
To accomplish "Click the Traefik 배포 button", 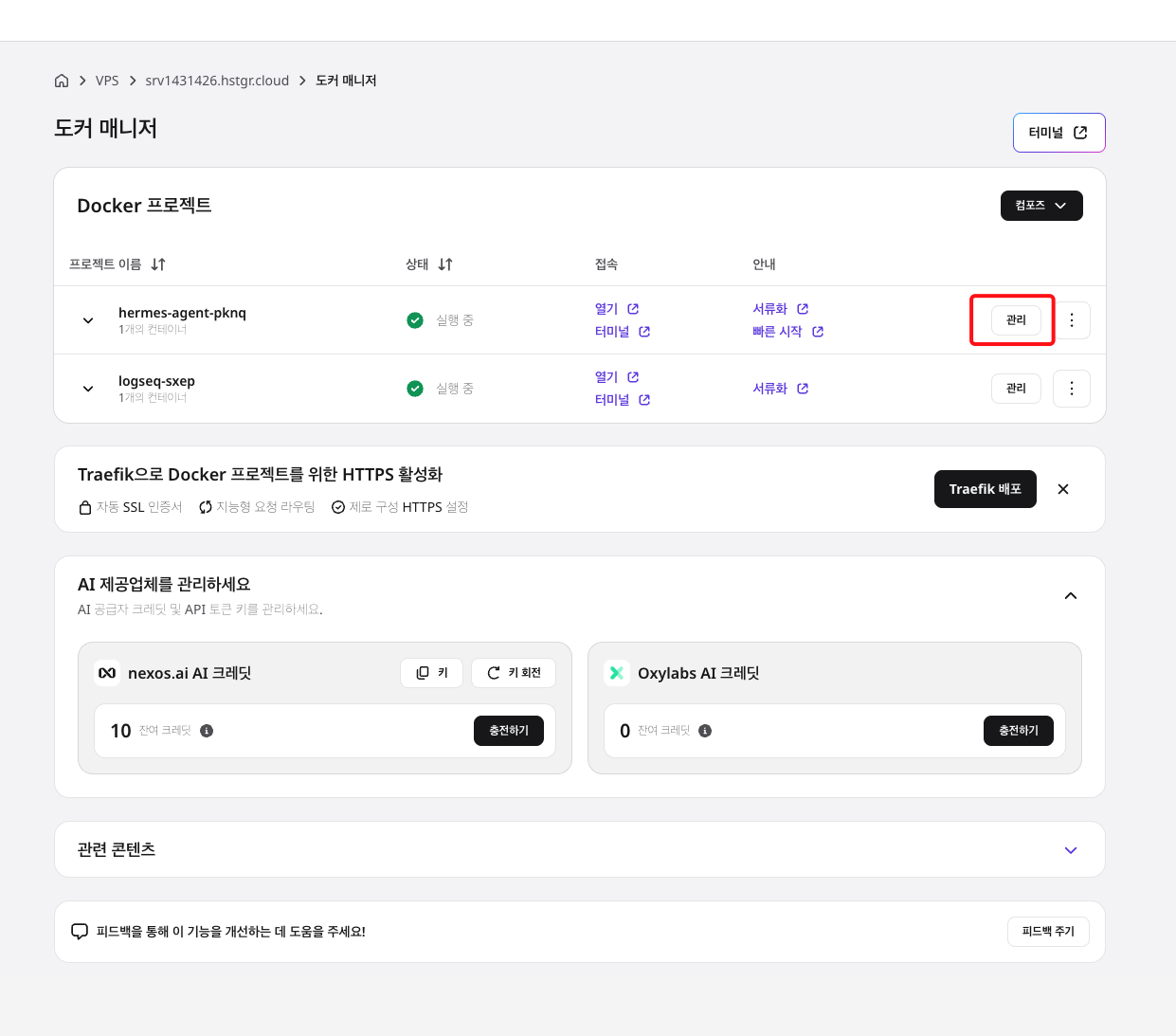I will click(x=986, y=489).
